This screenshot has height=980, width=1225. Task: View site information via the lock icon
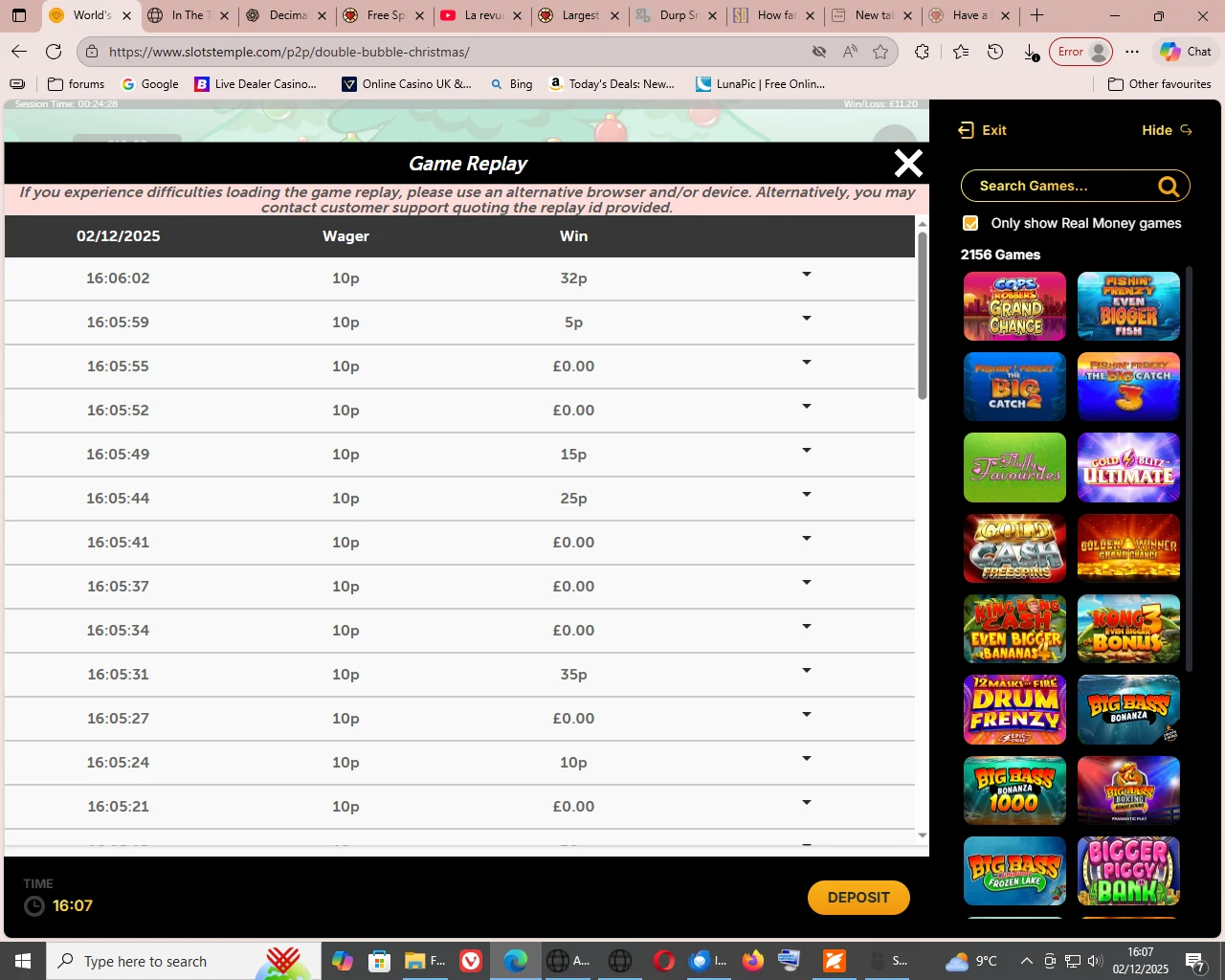pyautogui.click(x=91, y=52)
